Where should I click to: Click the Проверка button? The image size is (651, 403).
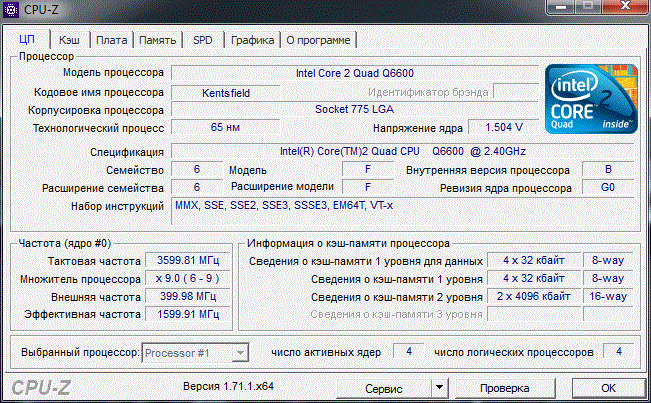click(504, 388)
